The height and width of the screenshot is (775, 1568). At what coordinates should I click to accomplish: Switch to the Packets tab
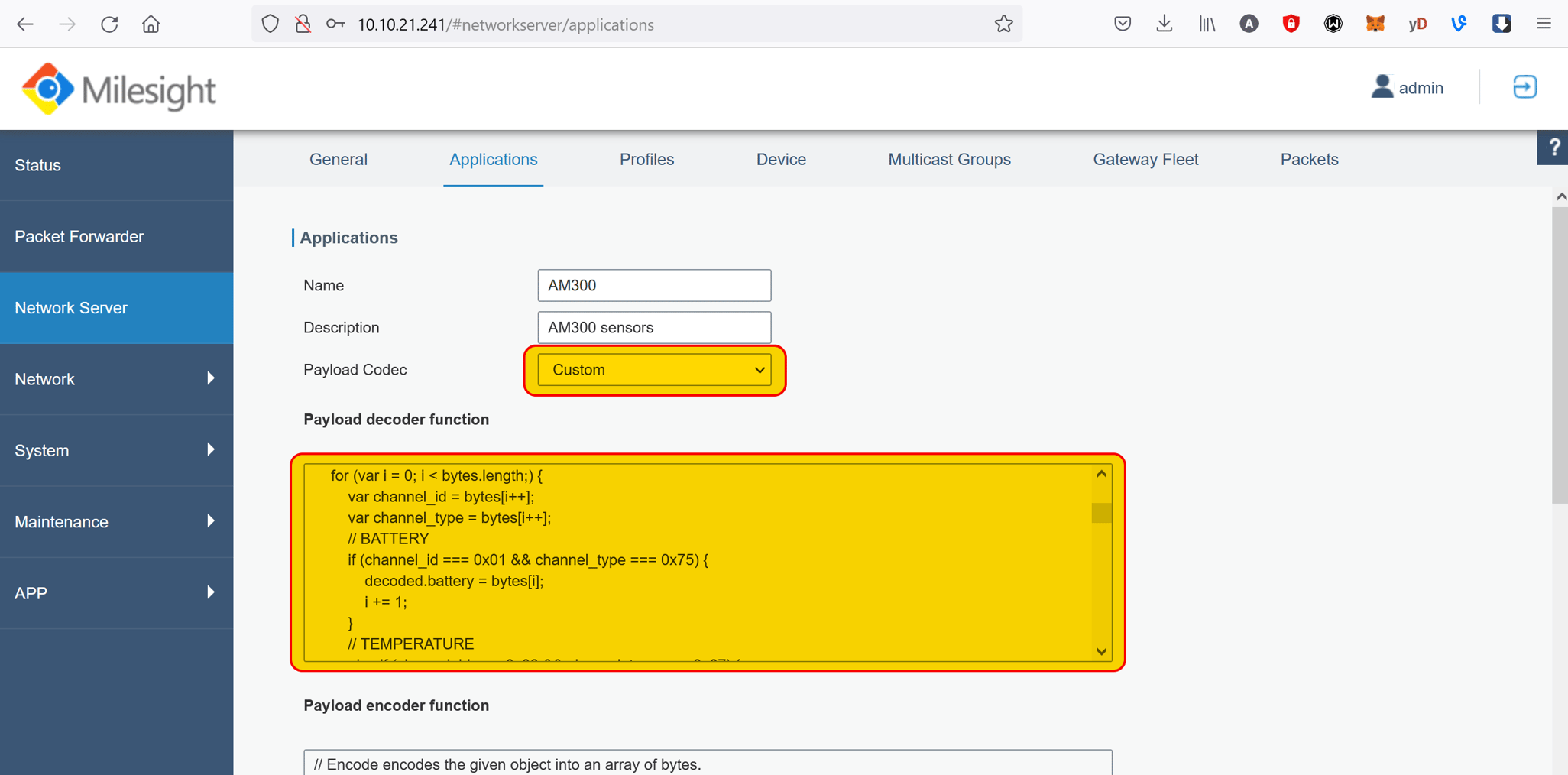(x=1309, y=159)
